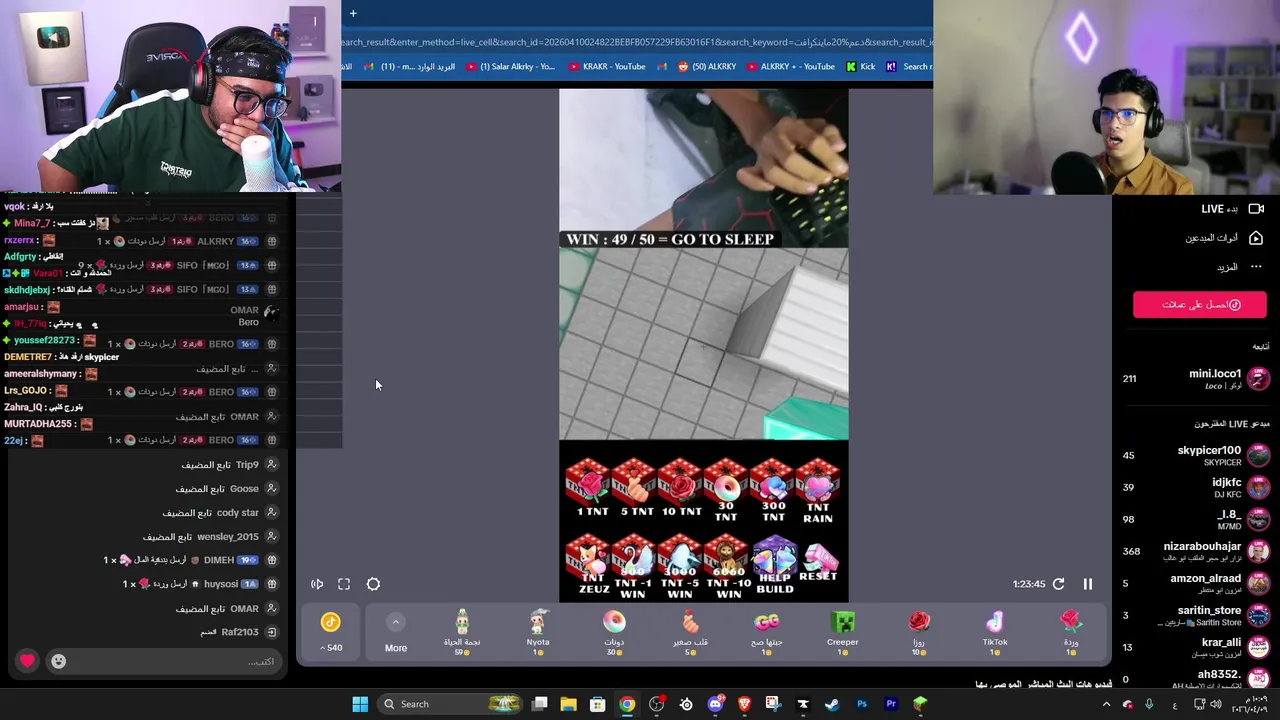The image size is (1280, 720).
Task: Open the emoji picker in chat
Action: pos(59,661)
